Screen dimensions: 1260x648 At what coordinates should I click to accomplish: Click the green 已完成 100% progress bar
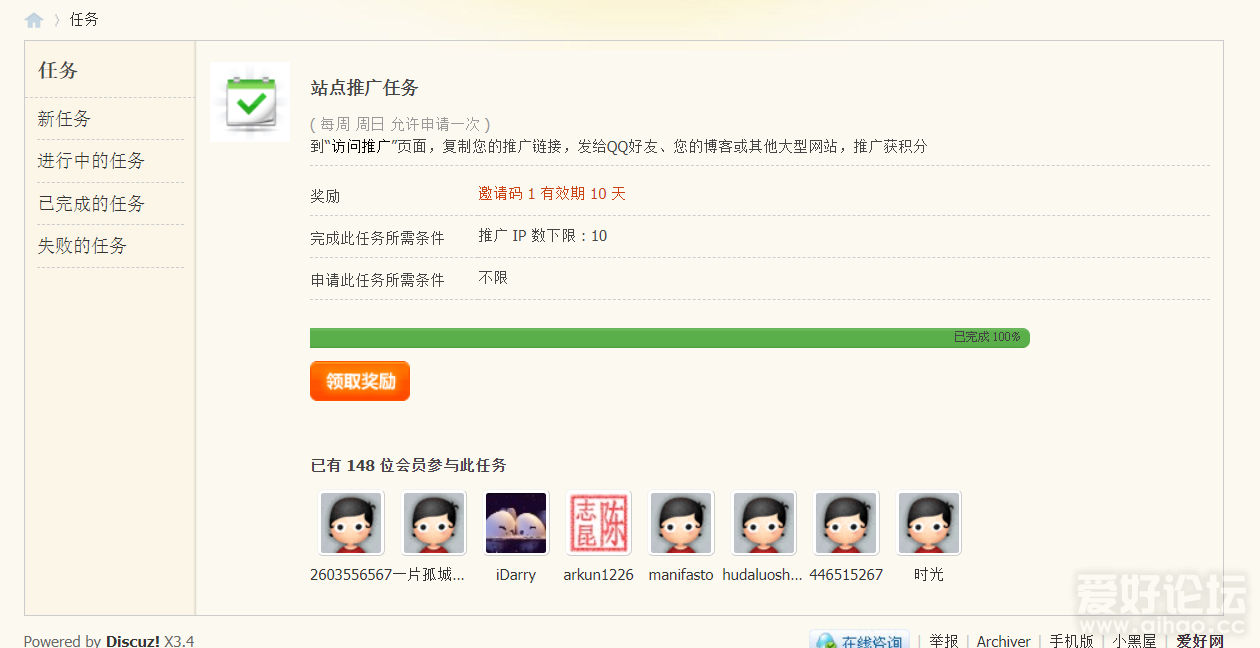[669, 338]
